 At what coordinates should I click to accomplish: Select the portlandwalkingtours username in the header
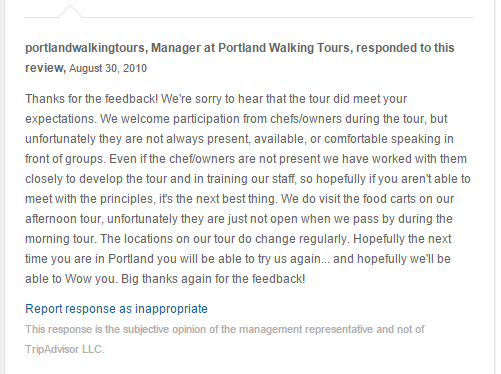tap(85, 48)
